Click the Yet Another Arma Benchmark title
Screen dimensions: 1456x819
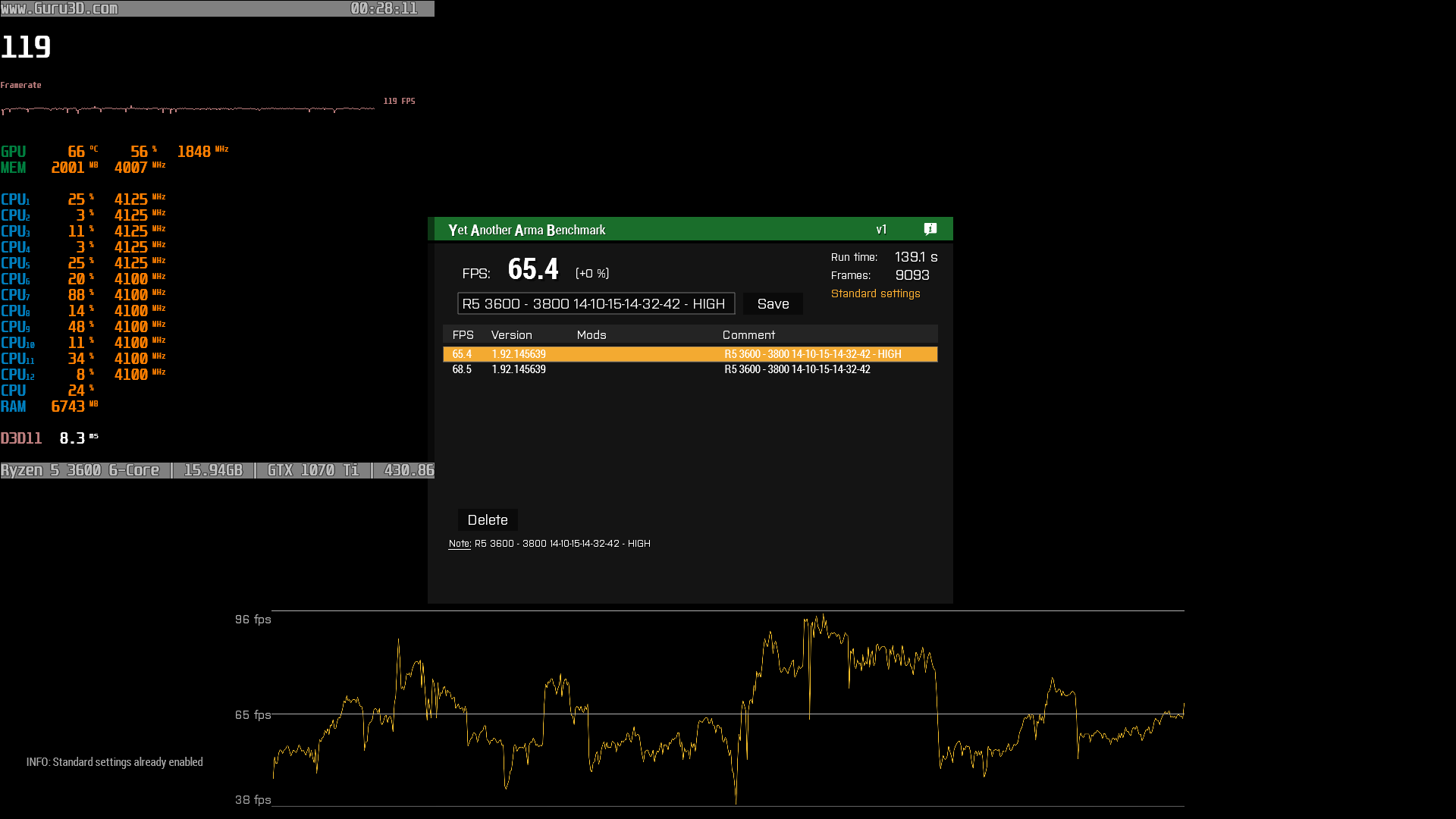coord(526,230)
